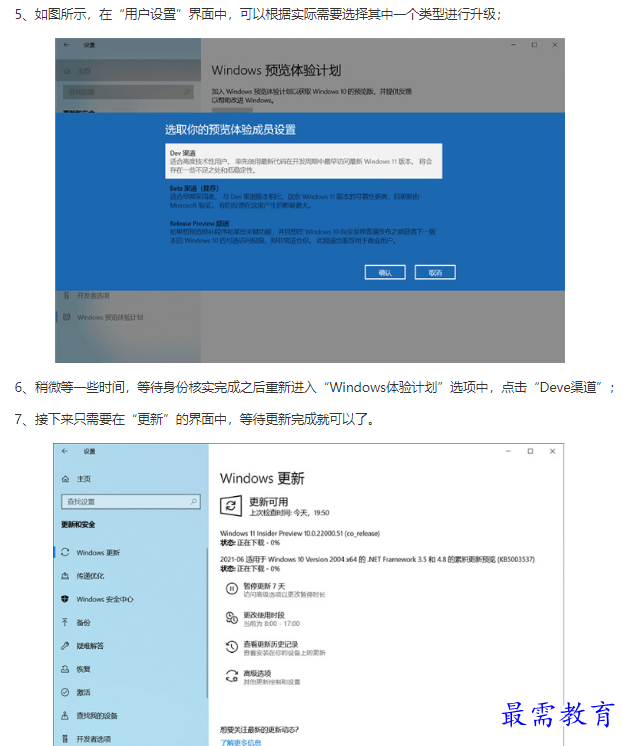Image resolution: width=623 pixels, height=746 pixels.
Task: Click the 暂停更新 7 天 pause icon
Action: (x=231, y=589)
